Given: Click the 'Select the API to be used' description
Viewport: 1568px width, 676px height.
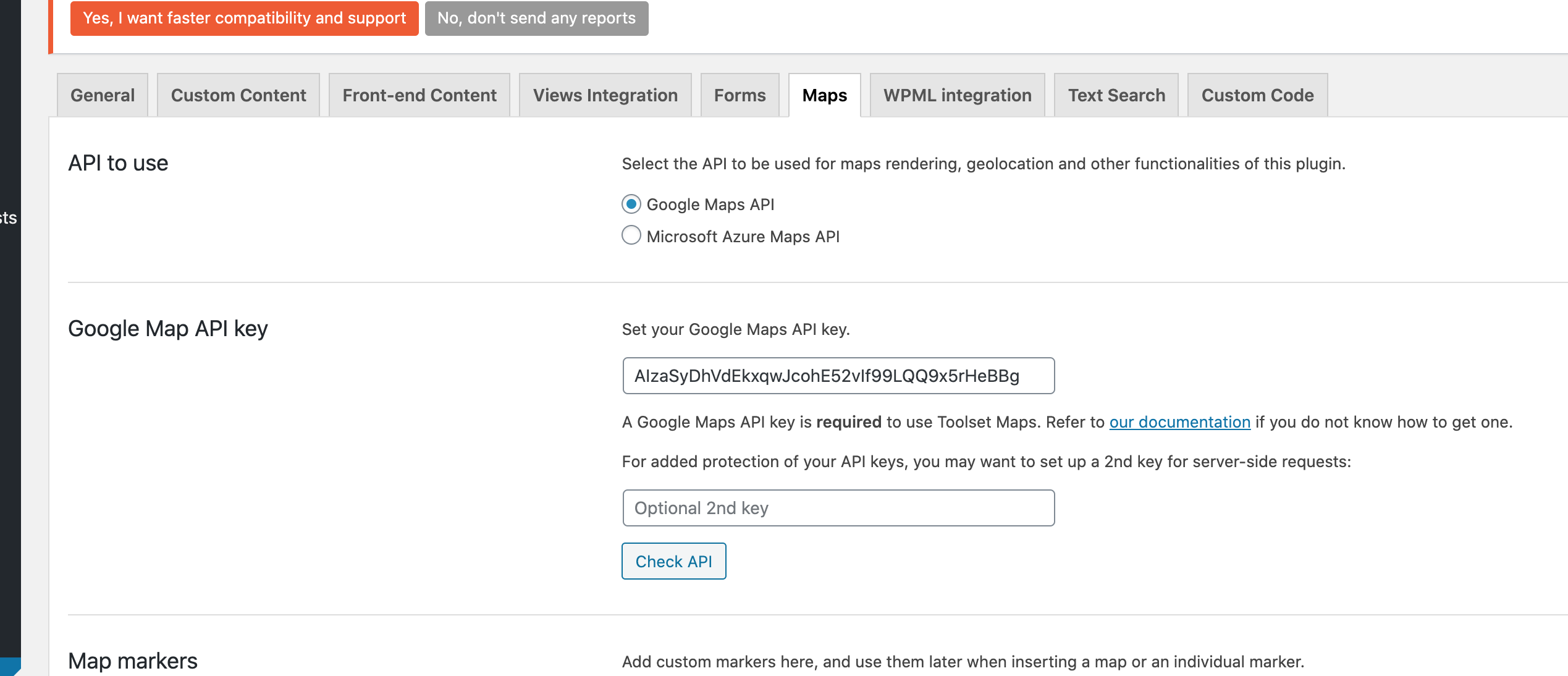Looking at the screenshot, I should [984, 164].
